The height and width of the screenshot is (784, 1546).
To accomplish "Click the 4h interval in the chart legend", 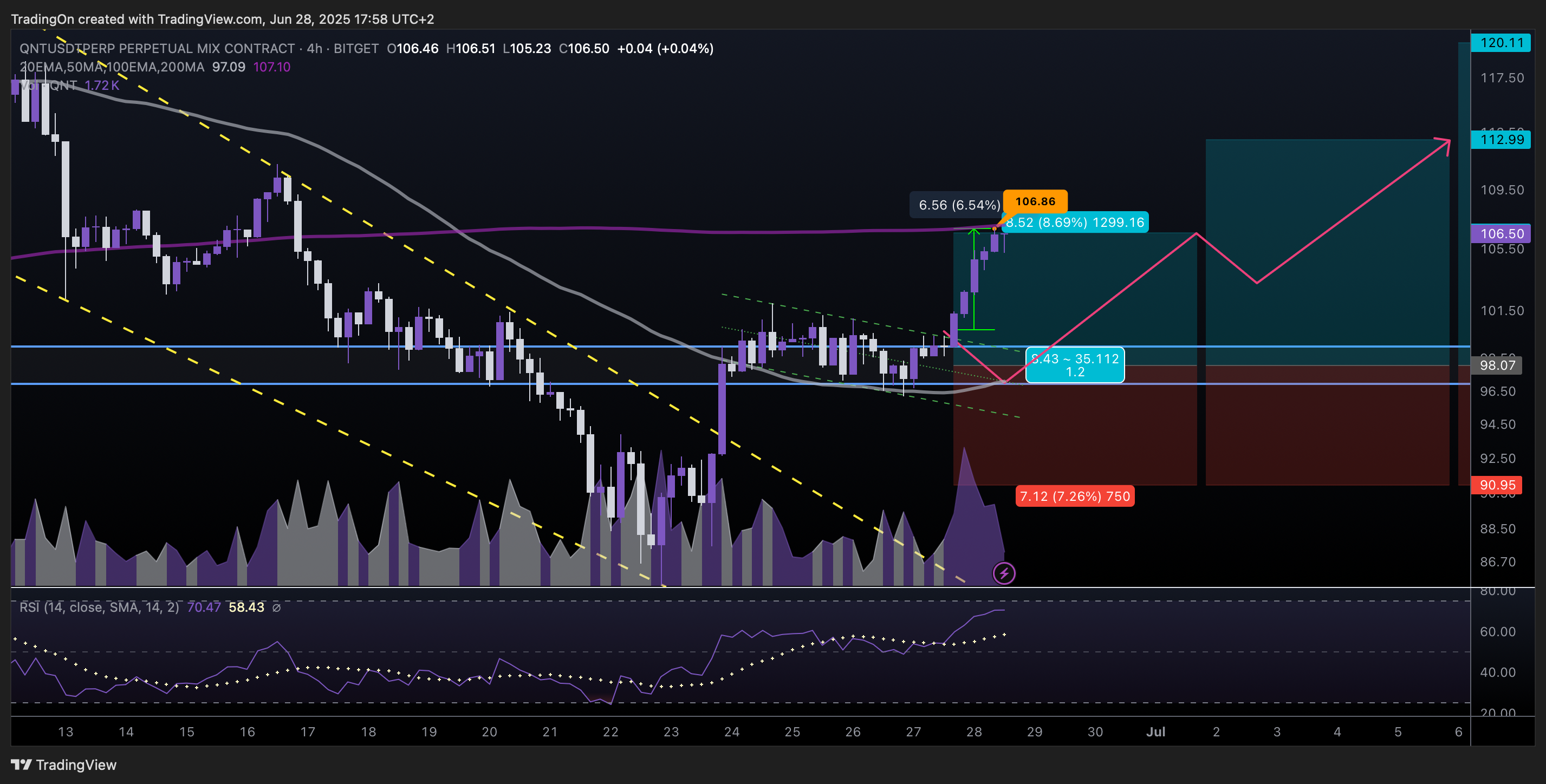I will click(315, 49).
